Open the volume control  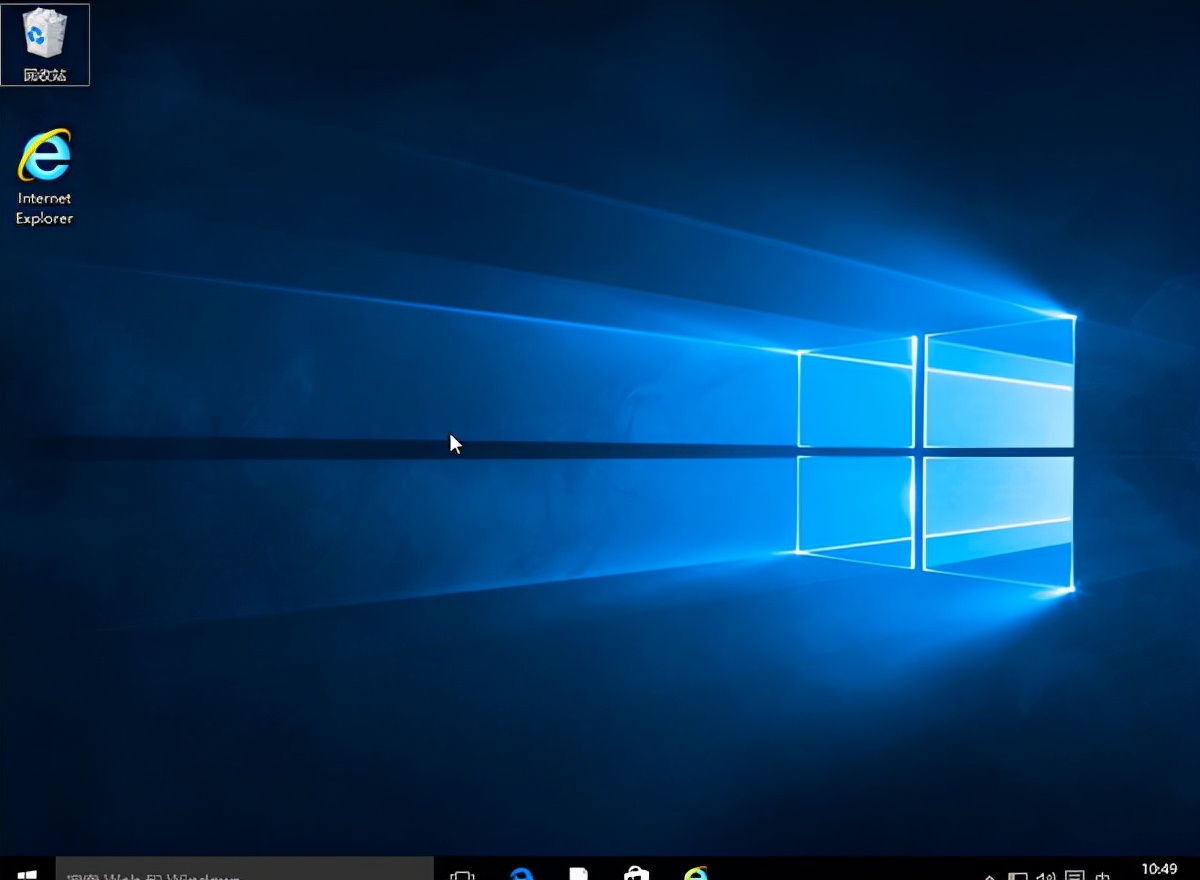click(1044, 876)
